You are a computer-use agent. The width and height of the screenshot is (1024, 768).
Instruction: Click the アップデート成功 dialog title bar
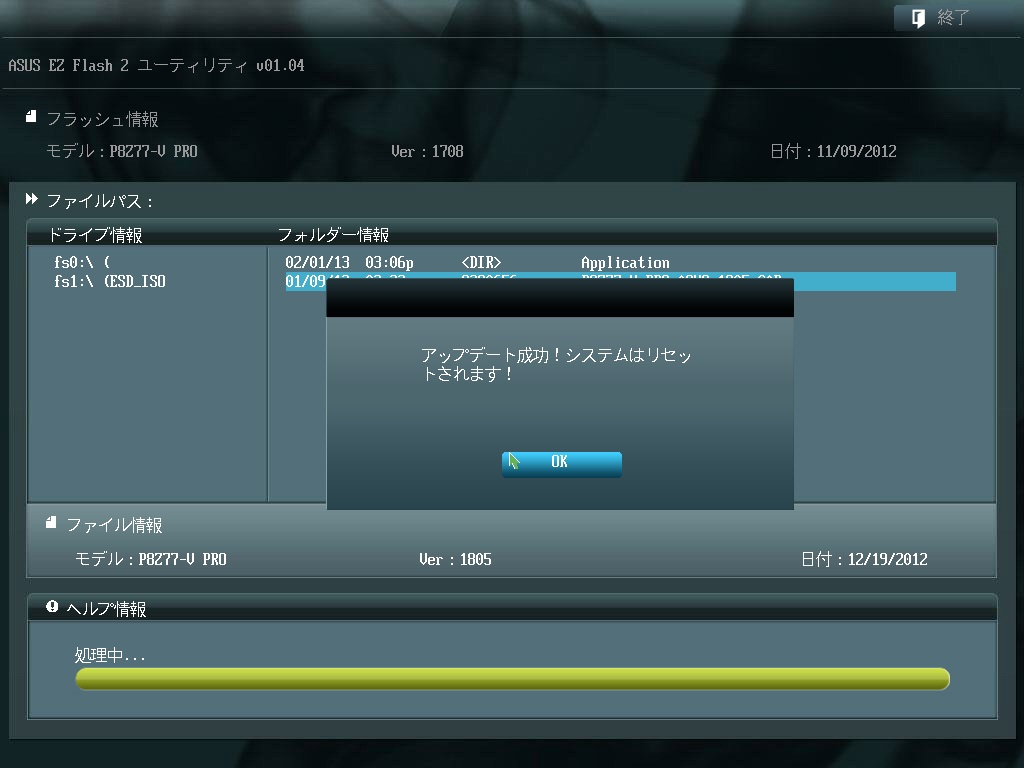561,296
